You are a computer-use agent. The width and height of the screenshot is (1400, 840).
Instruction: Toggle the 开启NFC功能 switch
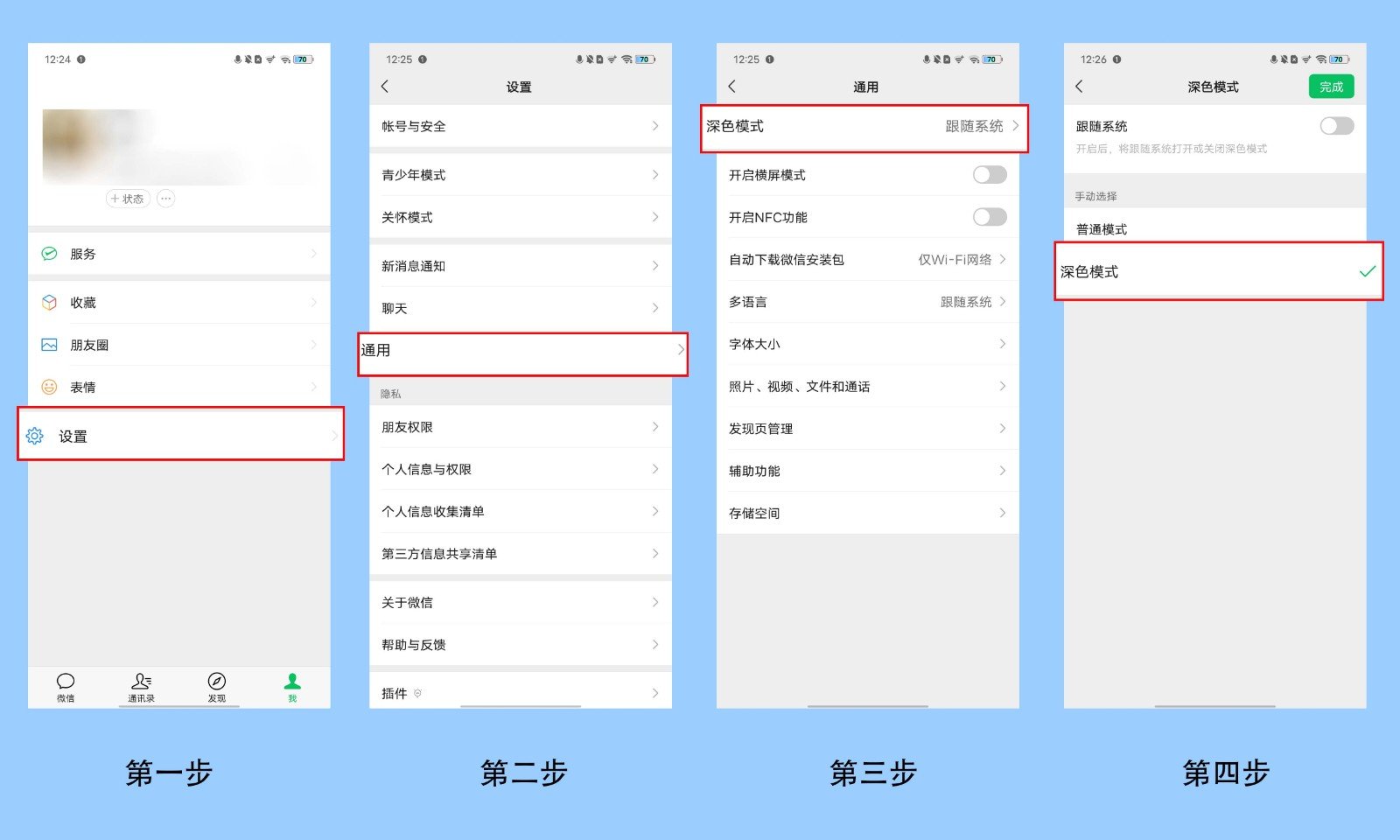[989, 217]
